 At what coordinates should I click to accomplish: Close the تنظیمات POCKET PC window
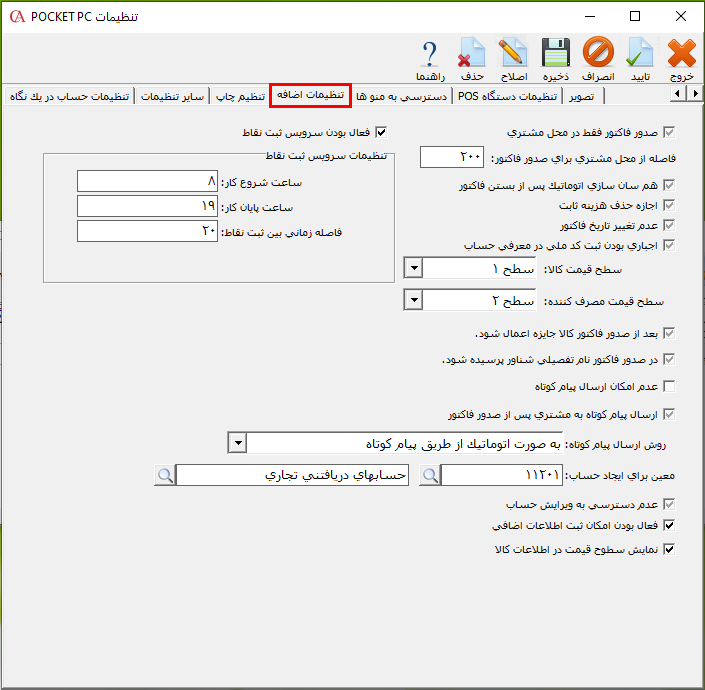point(681,17)
